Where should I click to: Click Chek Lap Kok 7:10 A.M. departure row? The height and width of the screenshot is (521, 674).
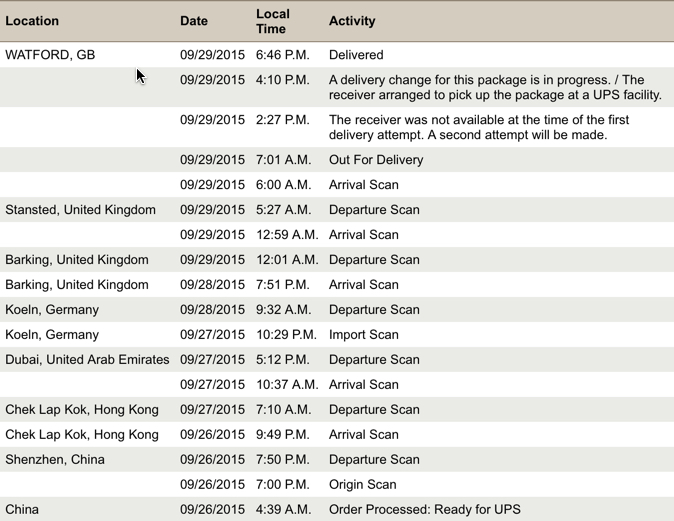click(x=337, y=409)
